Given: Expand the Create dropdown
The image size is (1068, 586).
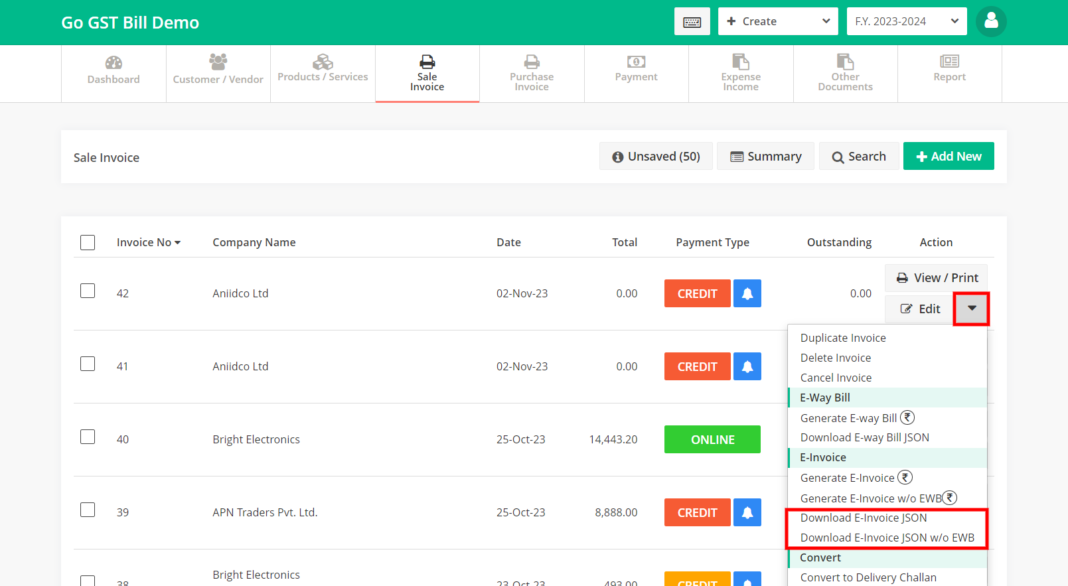Looking at the screenshot, I should pos(778,22).
